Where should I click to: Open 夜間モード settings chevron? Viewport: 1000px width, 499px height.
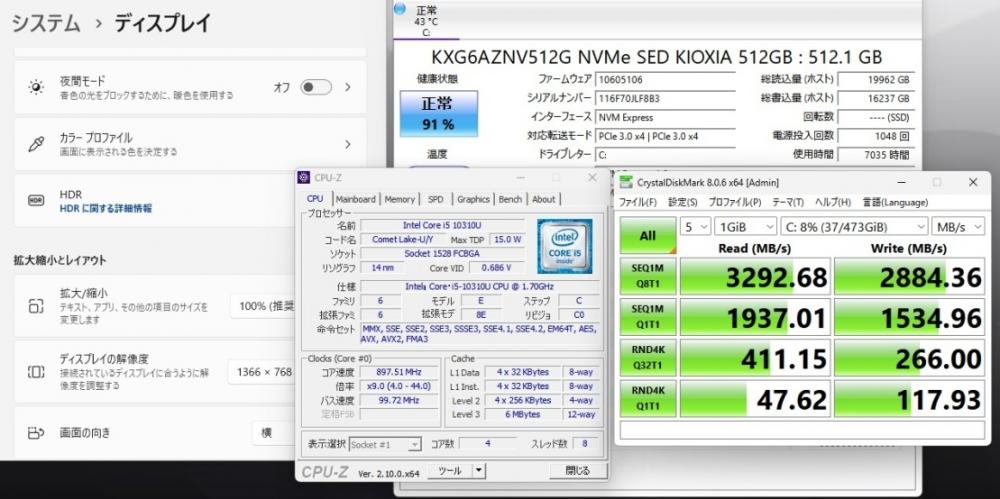(348, 87)
